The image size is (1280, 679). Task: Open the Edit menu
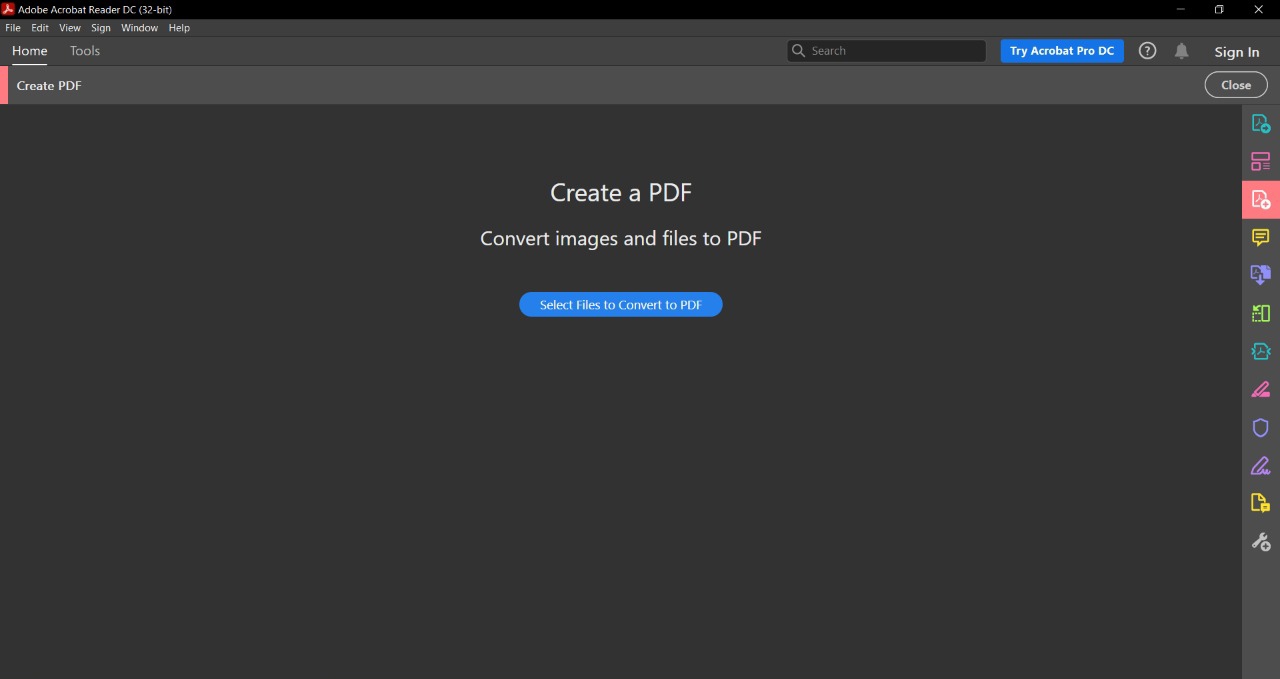pyautogui.click(x=40, y=28)
